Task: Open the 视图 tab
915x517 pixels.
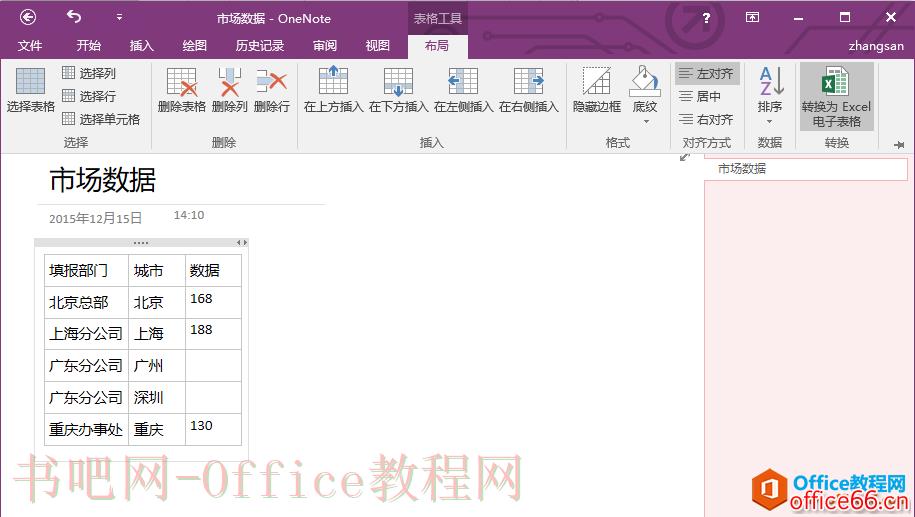Action: [378, 46]
